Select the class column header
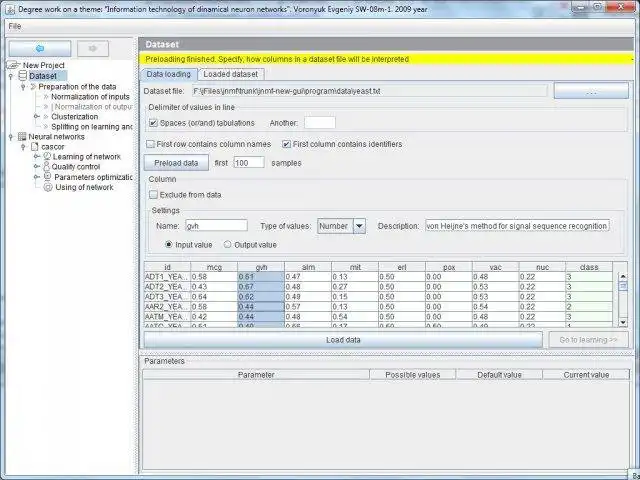This screenshot has height=480, width=640. (x=589, y=267)
